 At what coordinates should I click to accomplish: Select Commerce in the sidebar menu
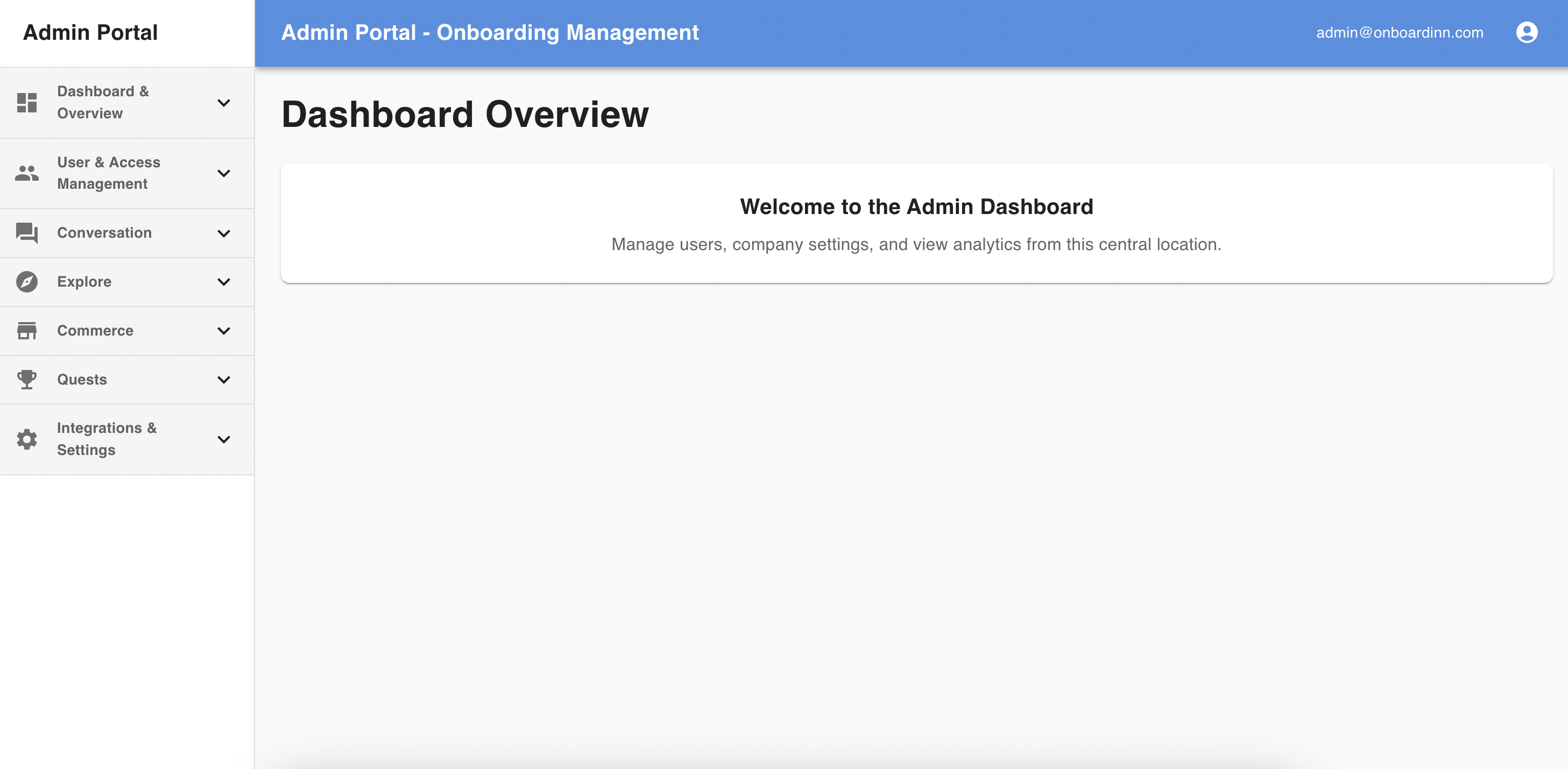pos(95,330)
